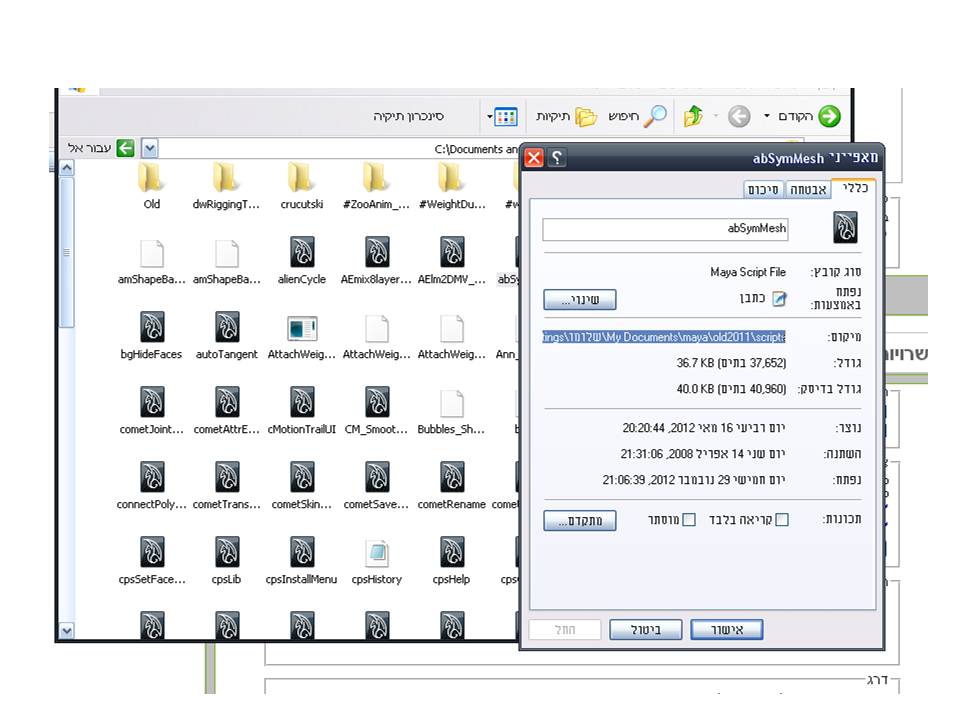Open the crucutski folder
The width and height of the screenshot is (960, 720).
(301, 178)
